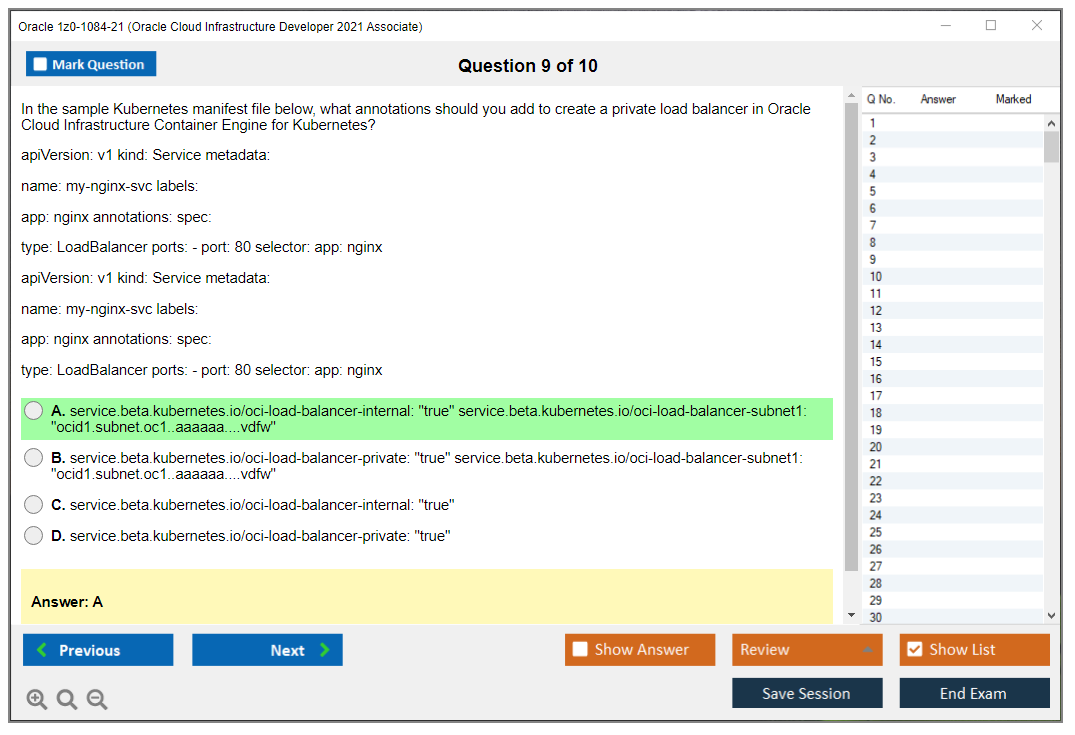1075x735 pixels.
Task: Select answer option D radio button
Action: coord(33,535)
